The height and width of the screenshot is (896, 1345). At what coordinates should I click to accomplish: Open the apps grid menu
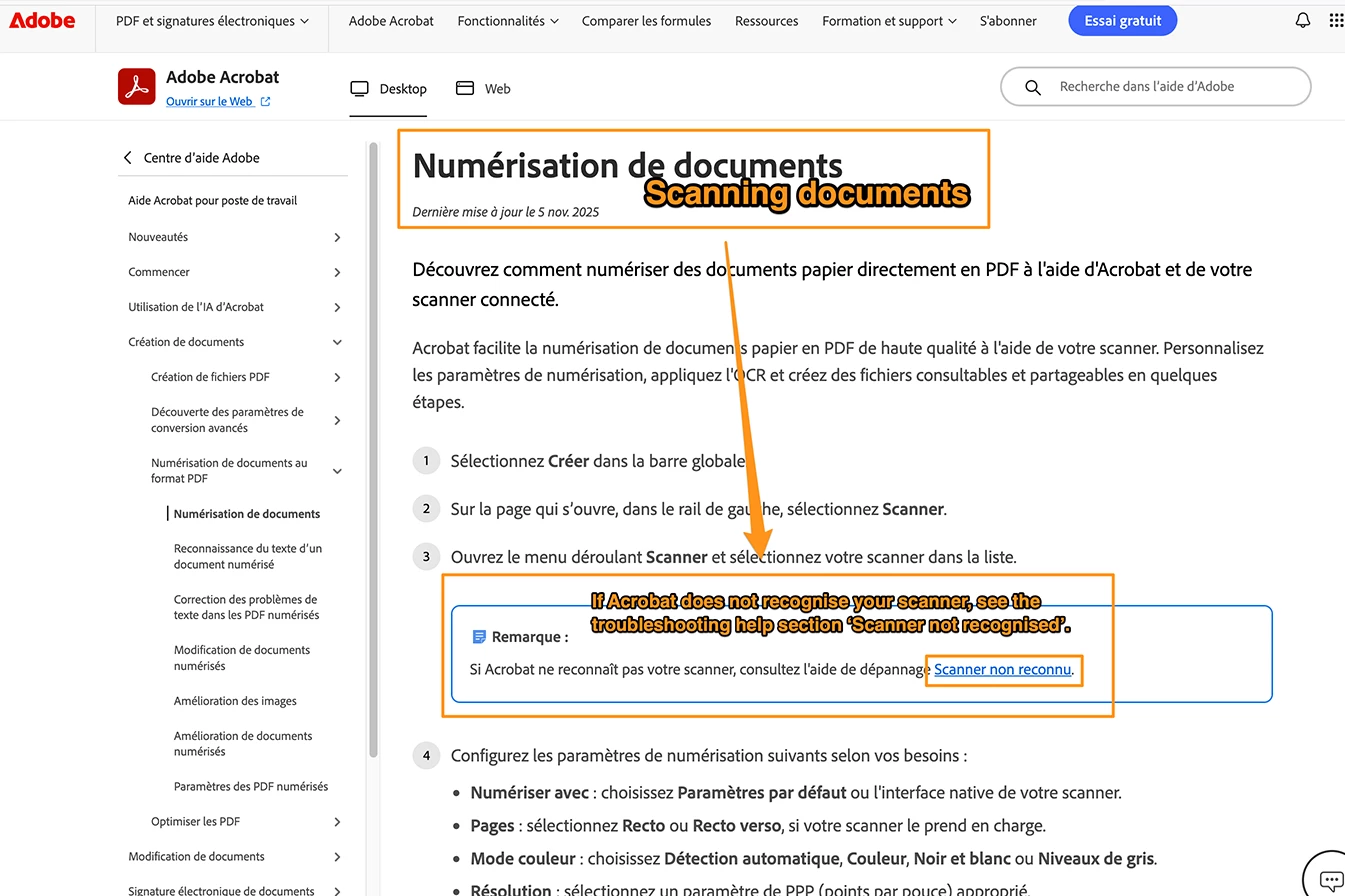point(1336,20)
